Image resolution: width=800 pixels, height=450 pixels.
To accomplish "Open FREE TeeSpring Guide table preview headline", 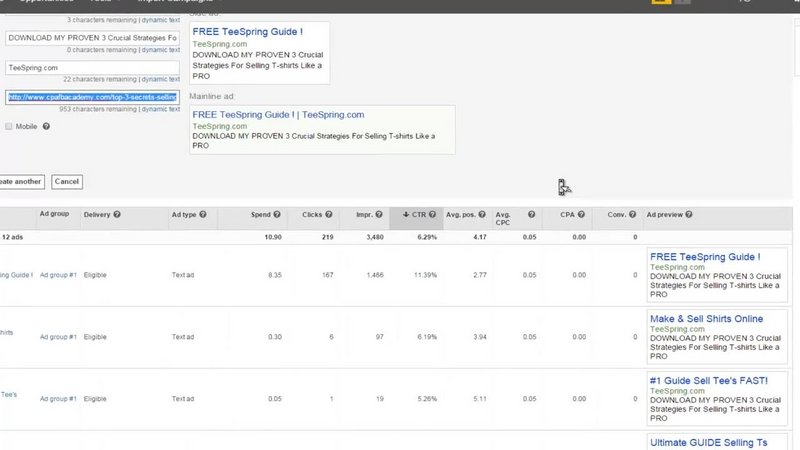I will pyautogui.click(x=705, y=257).
